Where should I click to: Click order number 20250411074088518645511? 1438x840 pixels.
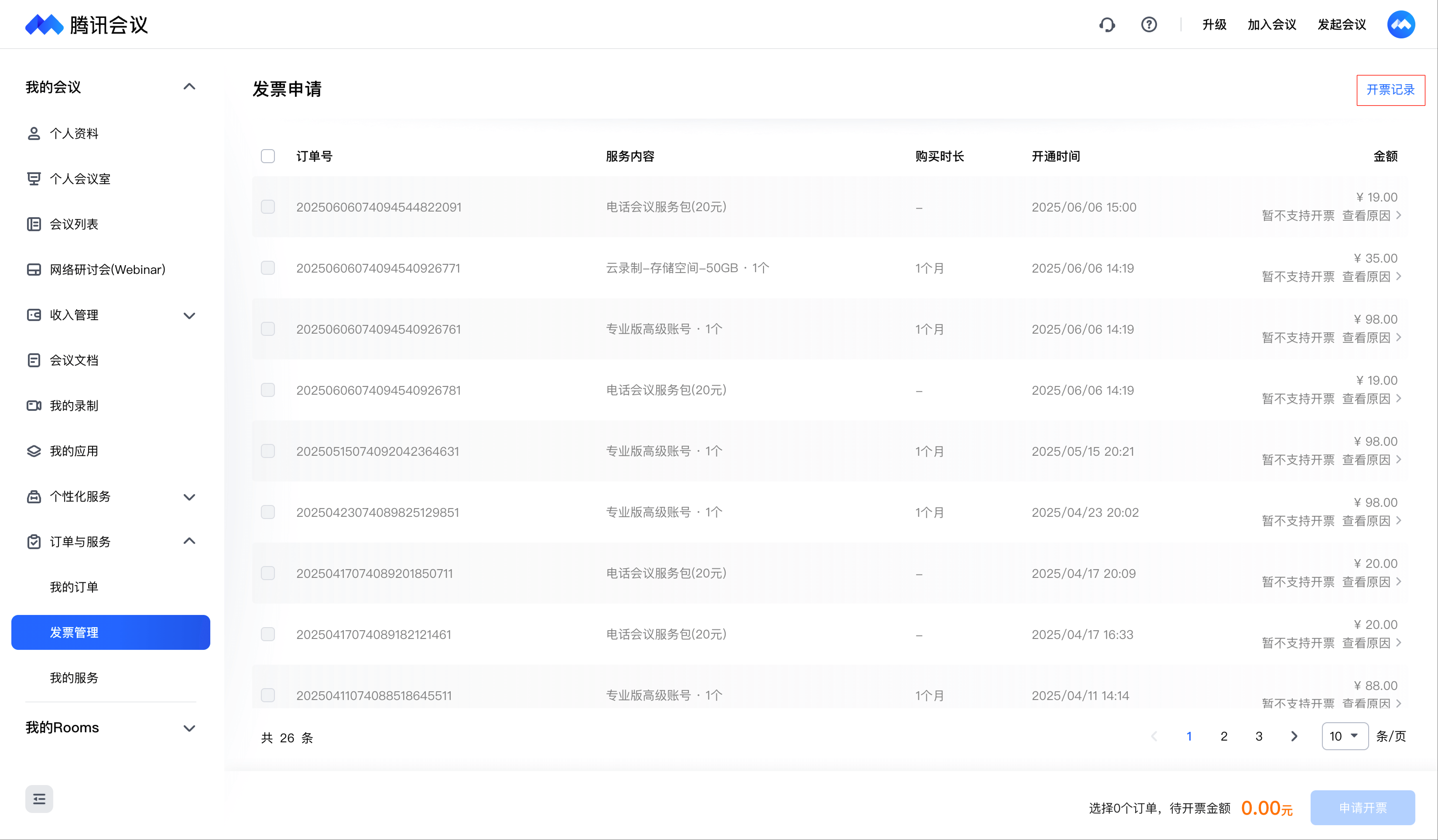coord(374,695)
